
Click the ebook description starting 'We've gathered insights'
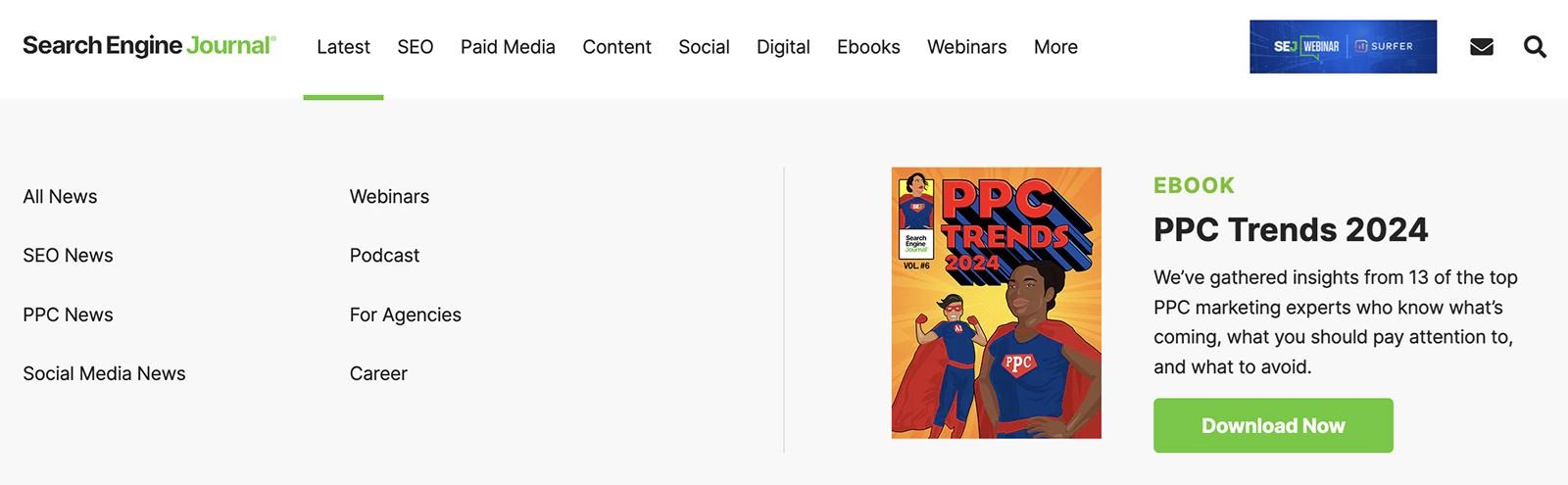[1336, 322]
